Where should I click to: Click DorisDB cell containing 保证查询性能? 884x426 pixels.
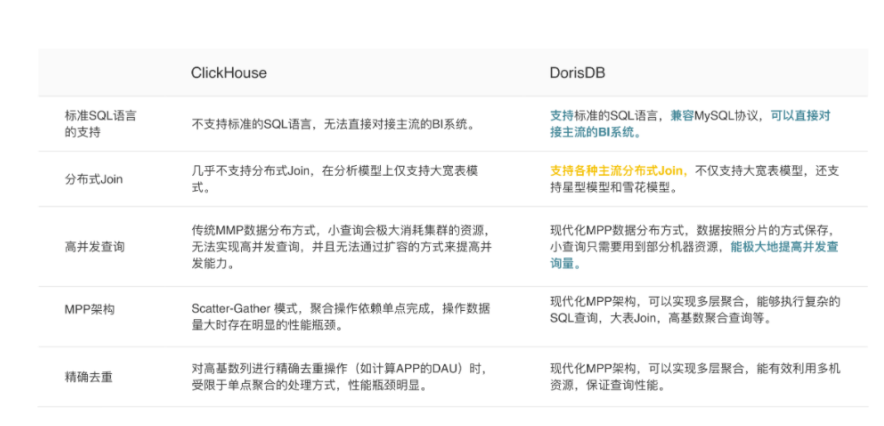click(695, 377)
